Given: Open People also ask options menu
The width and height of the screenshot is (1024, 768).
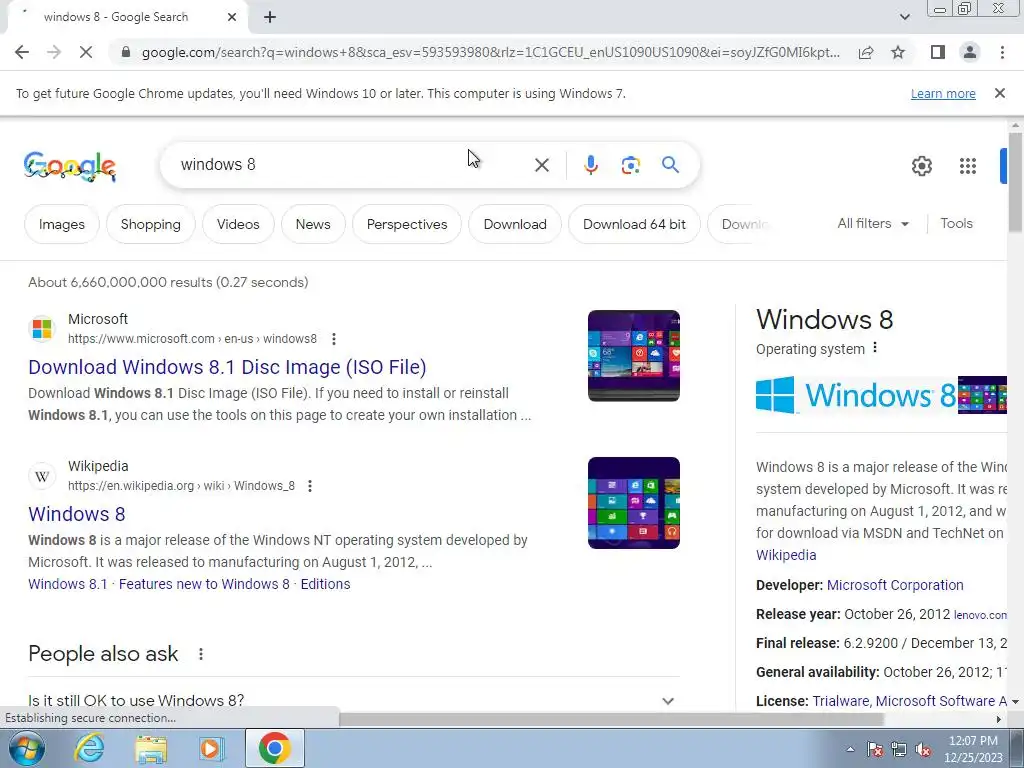Looking at the screenshot, I should tap(200, 654).
